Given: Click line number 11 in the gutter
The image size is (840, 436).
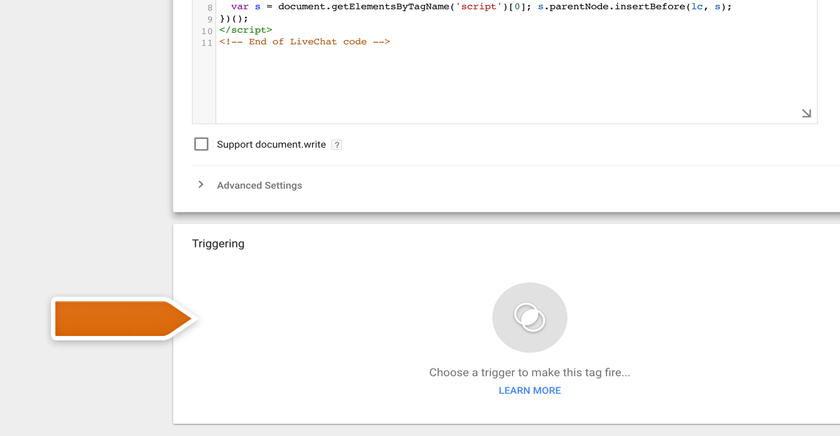Looking at the screenshot, I should [x=207, y=43].
